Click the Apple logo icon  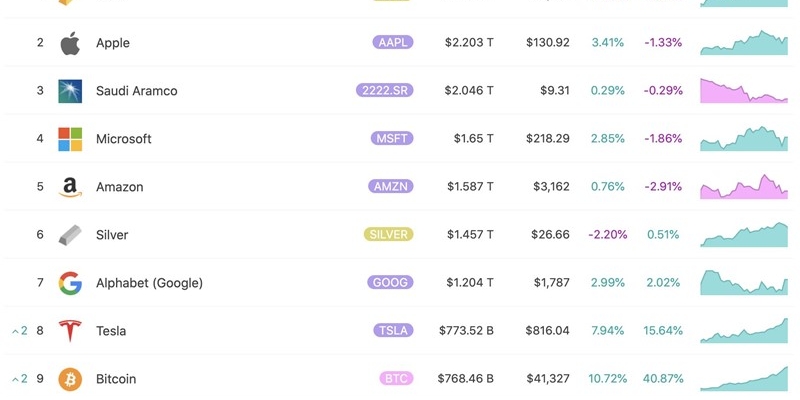(70, 43)
